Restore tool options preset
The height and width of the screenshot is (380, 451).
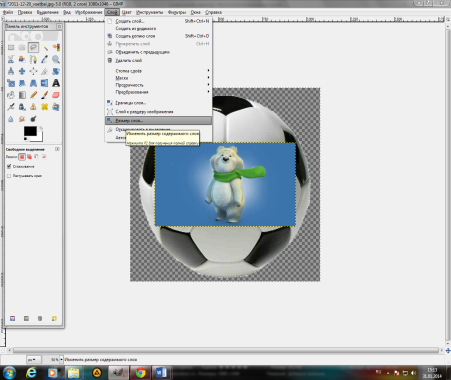point(26,319)
